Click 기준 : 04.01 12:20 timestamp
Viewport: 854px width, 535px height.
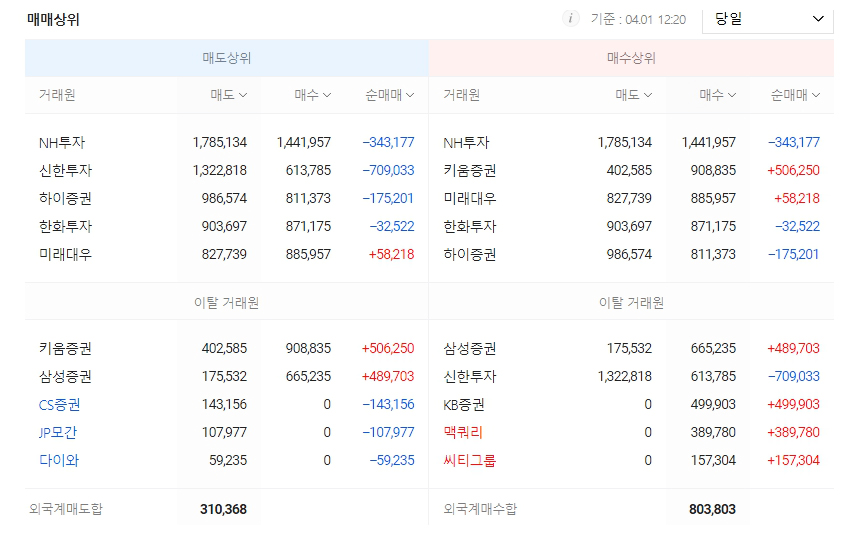tap(638, 20)
